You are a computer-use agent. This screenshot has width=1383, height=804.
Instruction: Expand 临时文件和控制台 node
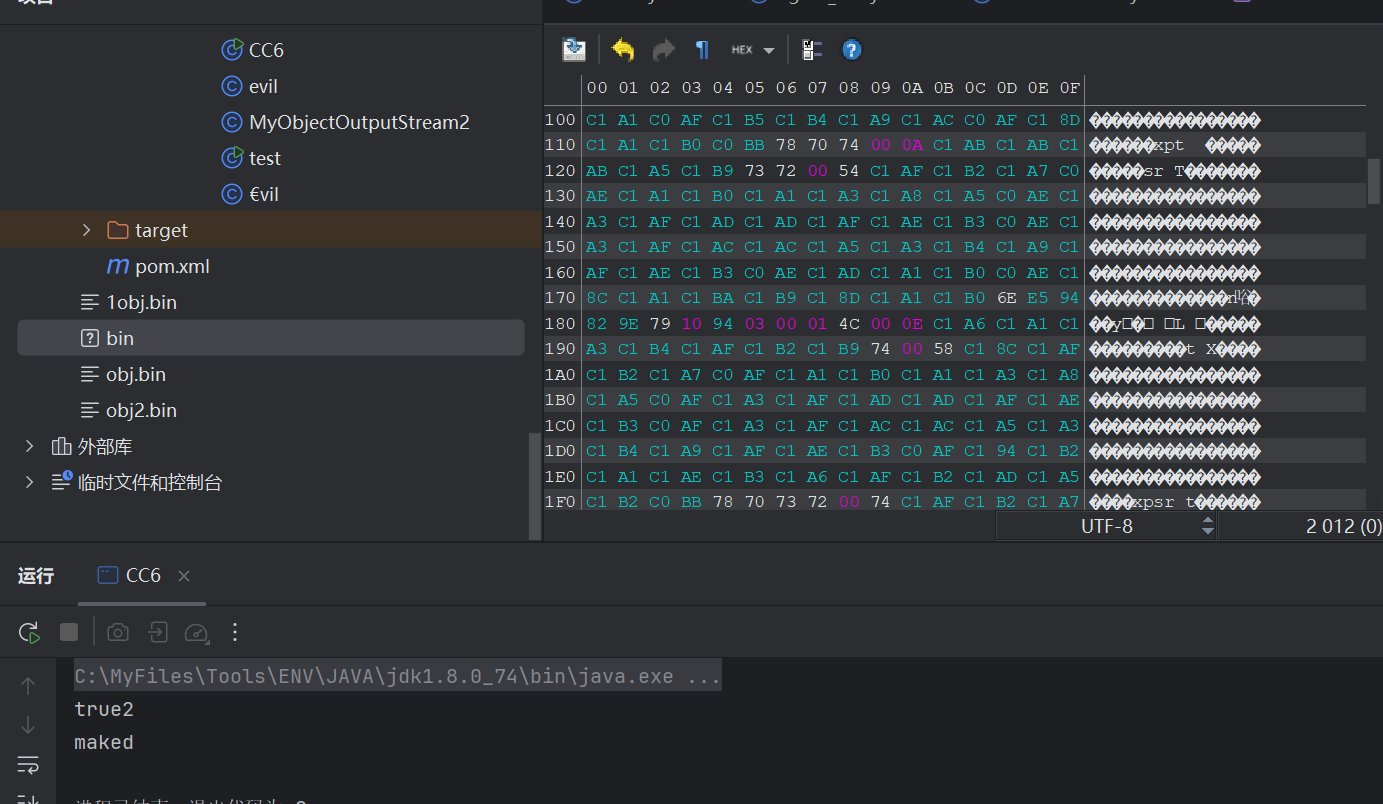click(x=29, y=482)
